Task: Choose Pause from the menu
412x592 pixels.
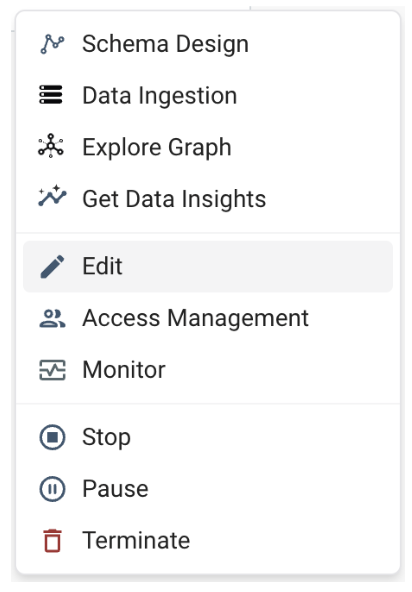Action: point(208,489)
